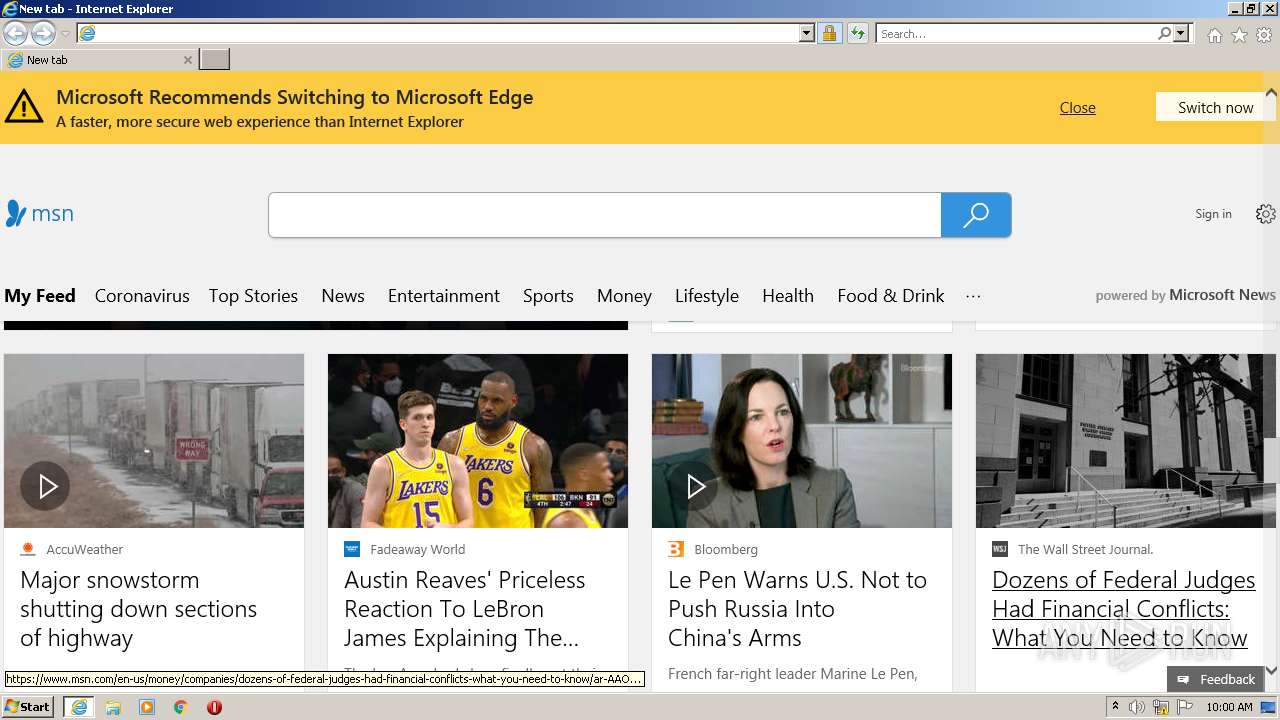Image resolution: width=1280 pixels, height=720 pixels.
Task: Refresh the page with the green arrows icon
Action: pos(857,34)
